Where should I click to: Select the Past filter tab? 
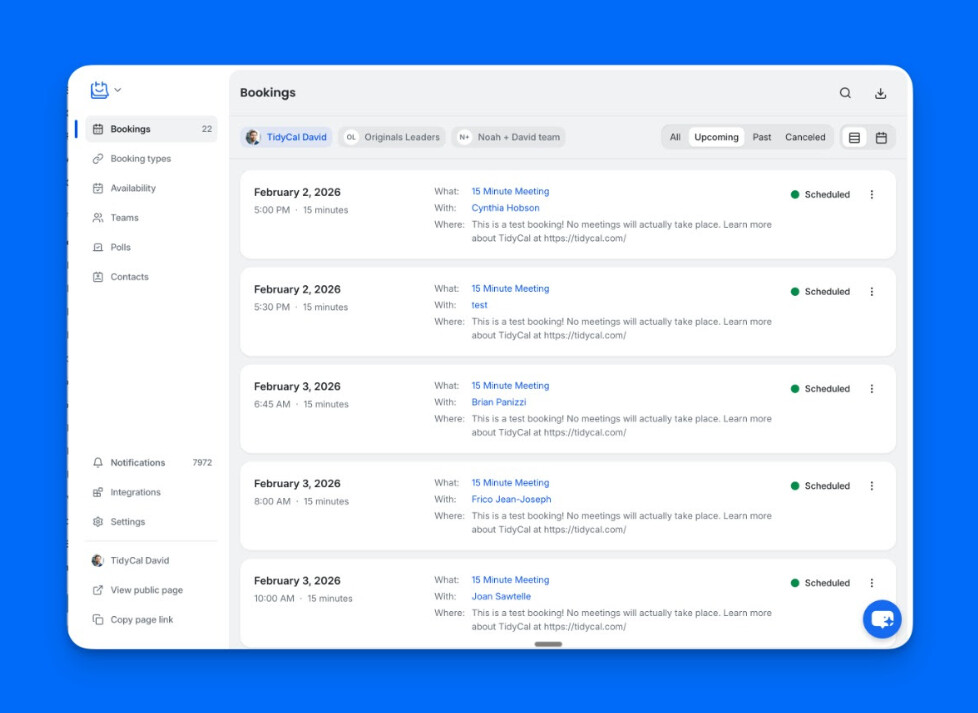click(762, 137)
